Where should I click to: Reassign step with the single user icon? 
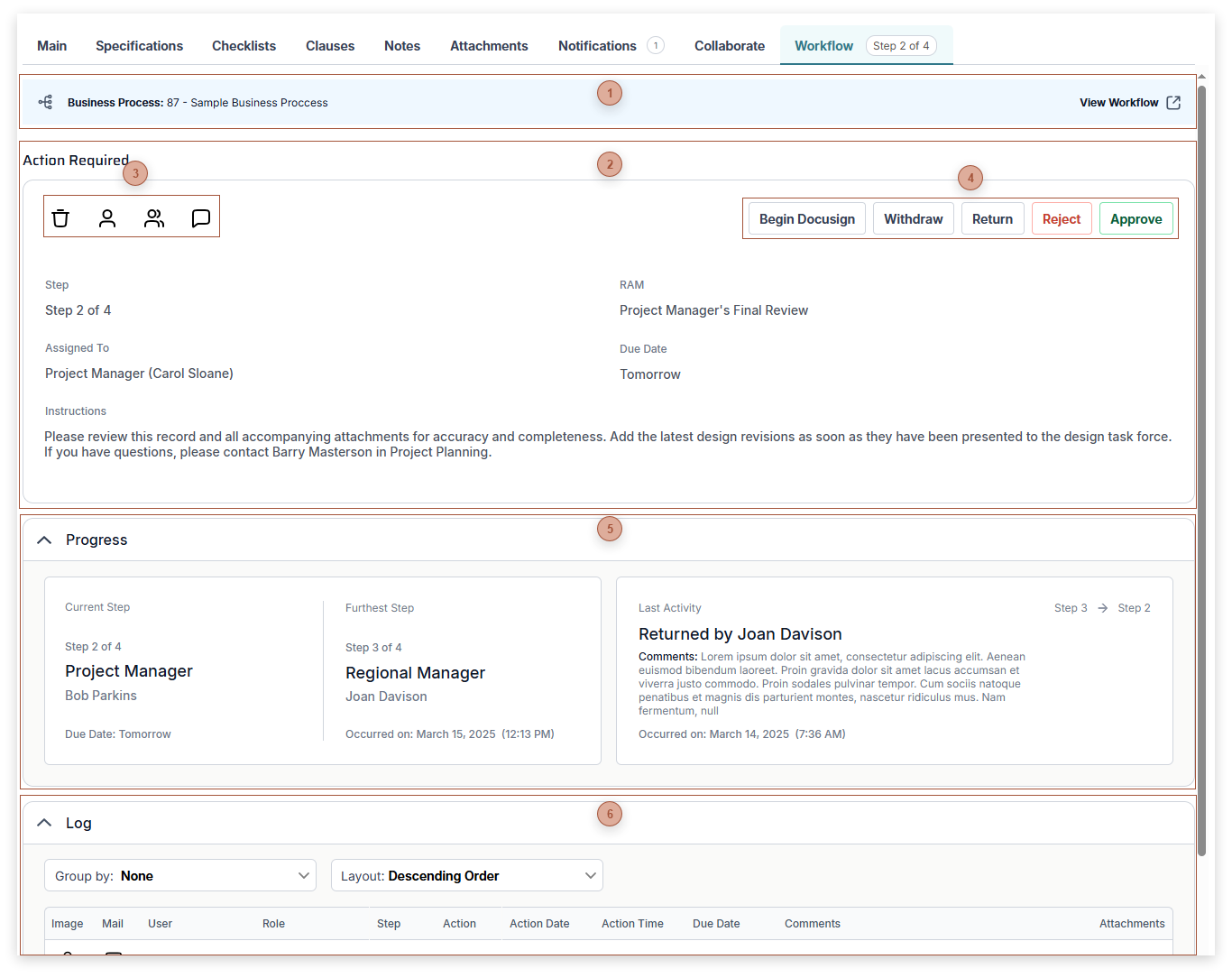107,217
